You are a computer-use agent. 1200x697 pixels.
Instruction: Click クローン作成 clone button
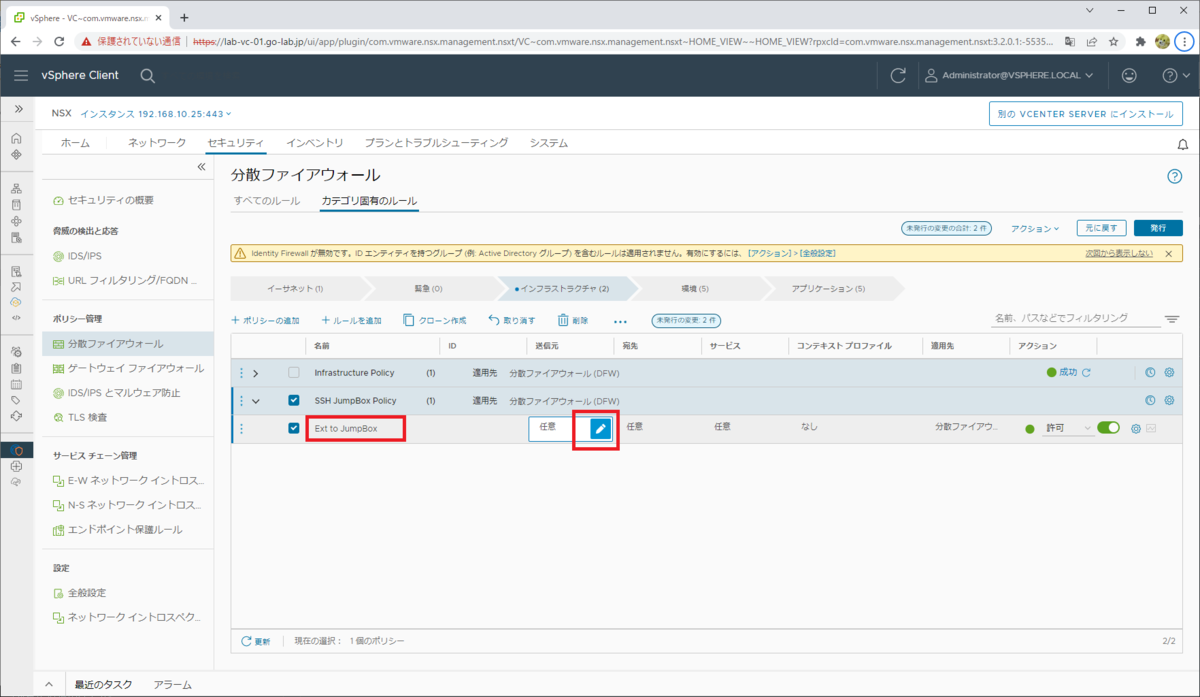tap(435, 321)
